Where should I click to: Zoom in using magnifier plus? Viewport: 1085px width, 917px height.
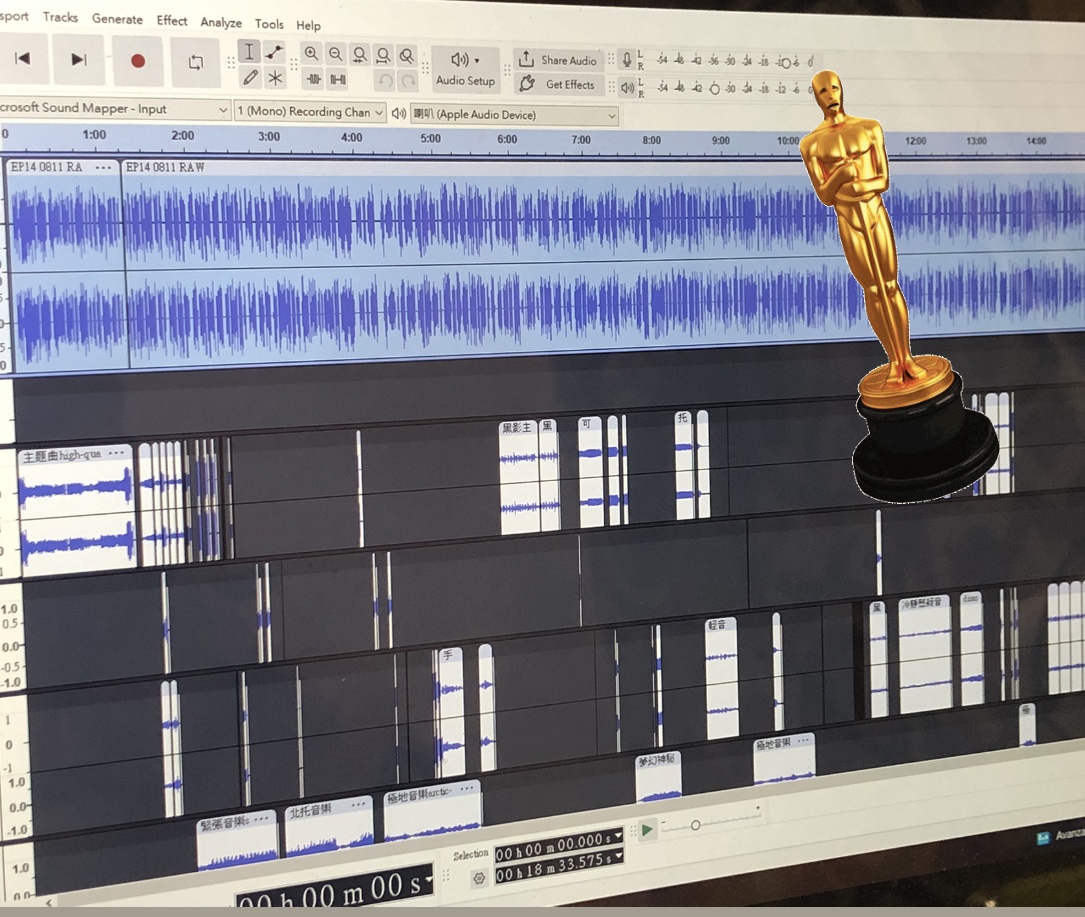[x=312, y=54]
